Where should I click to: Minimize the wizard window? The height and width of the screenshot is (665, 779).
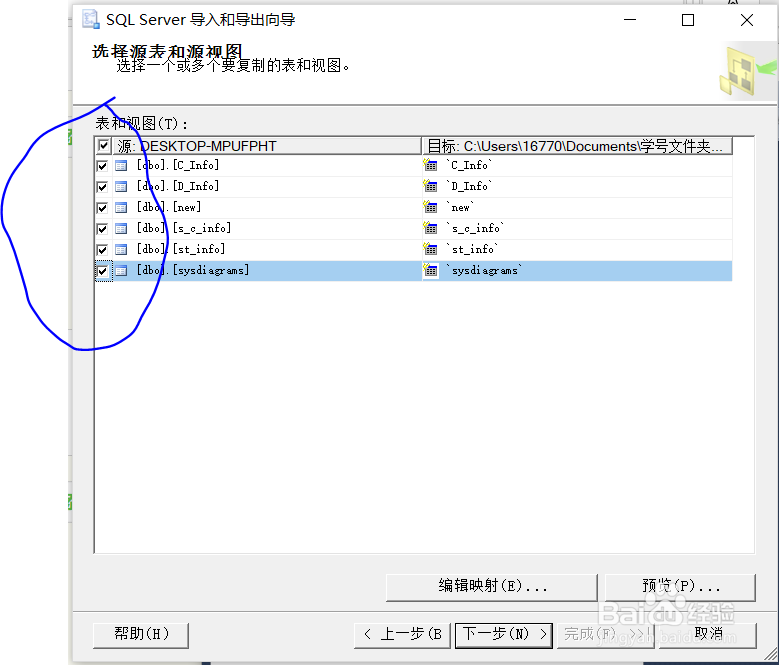click(x=630, y=20)
